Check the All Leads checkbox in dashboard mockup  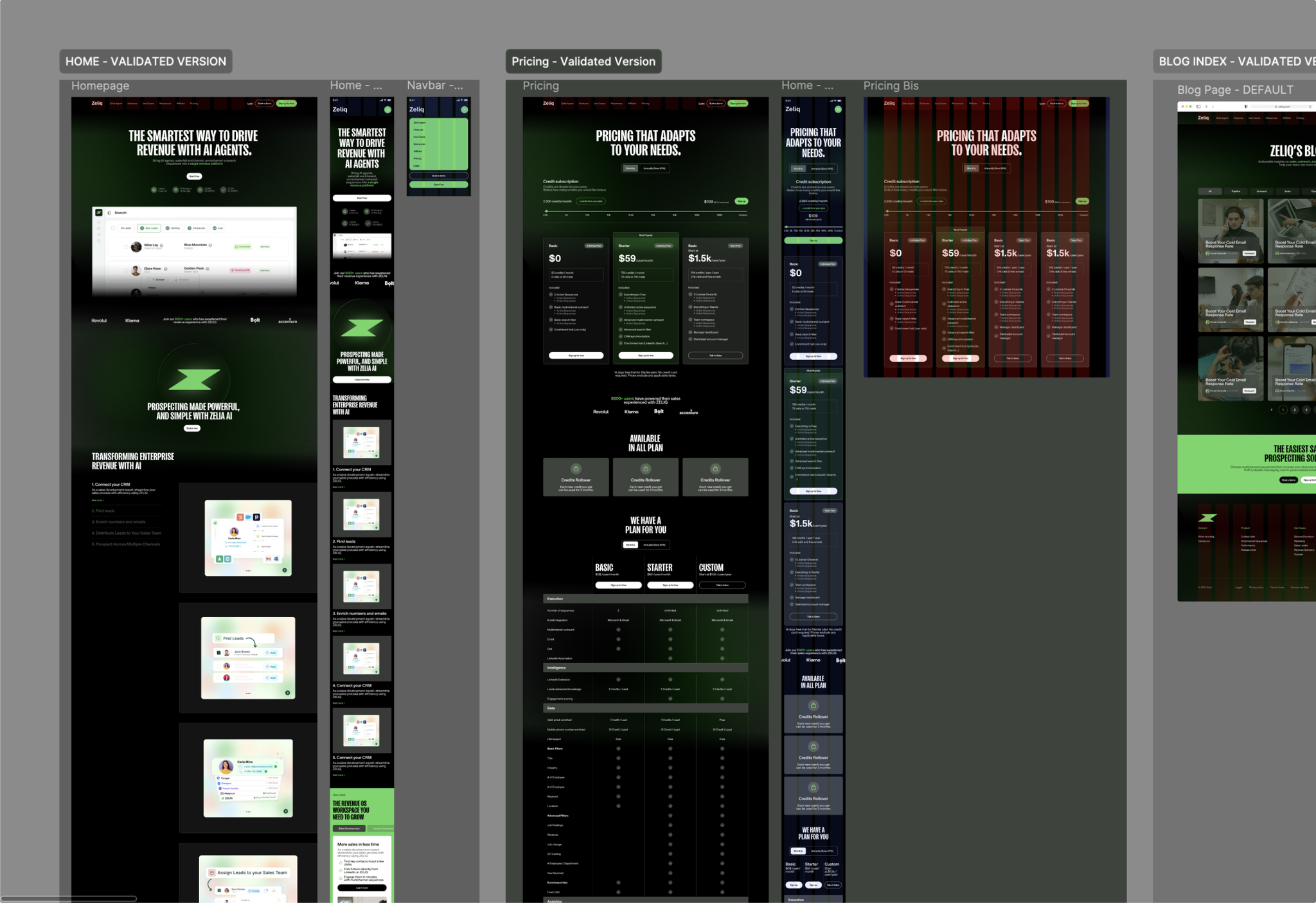[113, 228]
